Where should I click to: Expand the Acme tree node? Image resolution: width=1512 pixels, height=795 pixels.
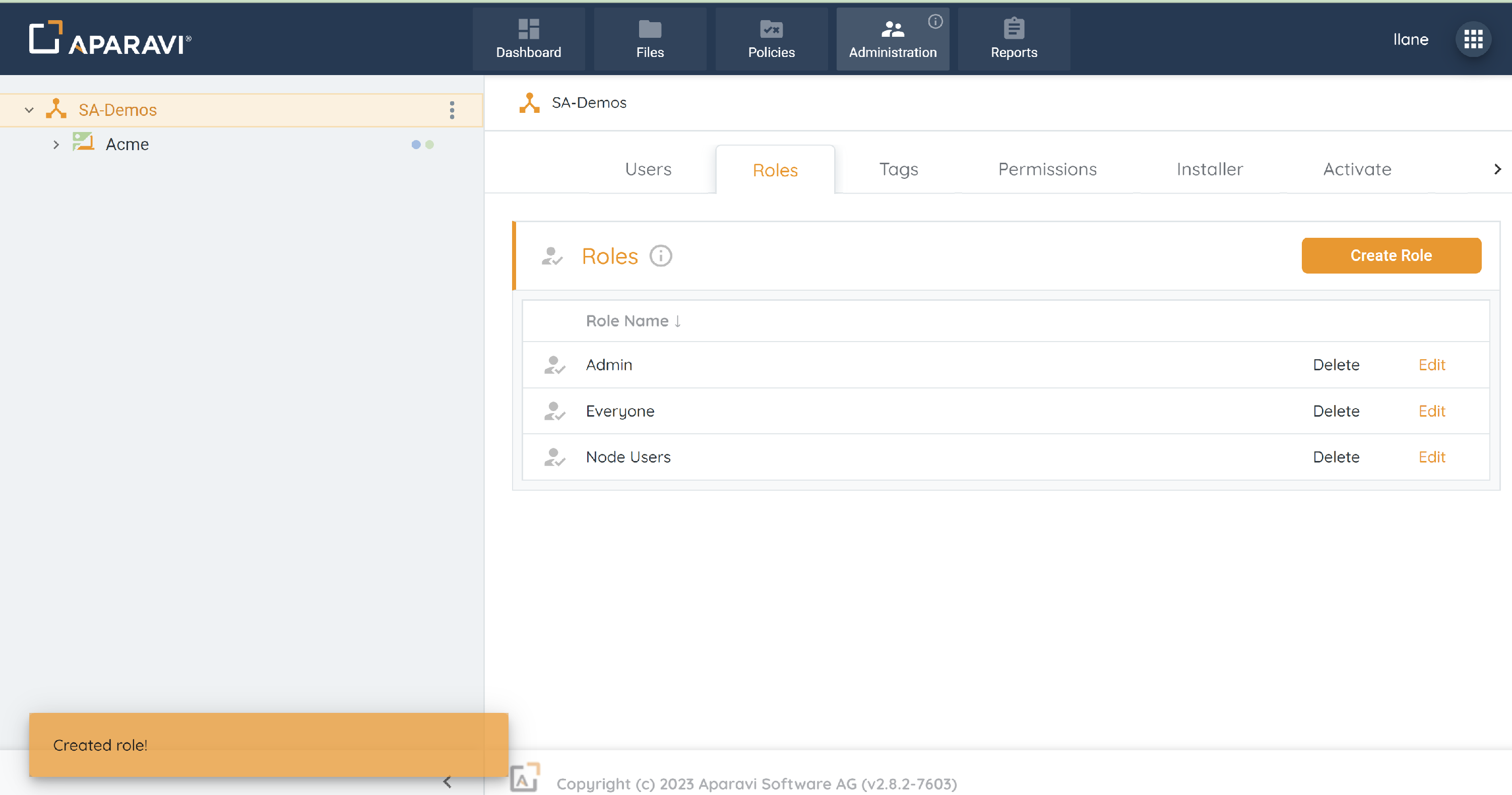point(56,144)
